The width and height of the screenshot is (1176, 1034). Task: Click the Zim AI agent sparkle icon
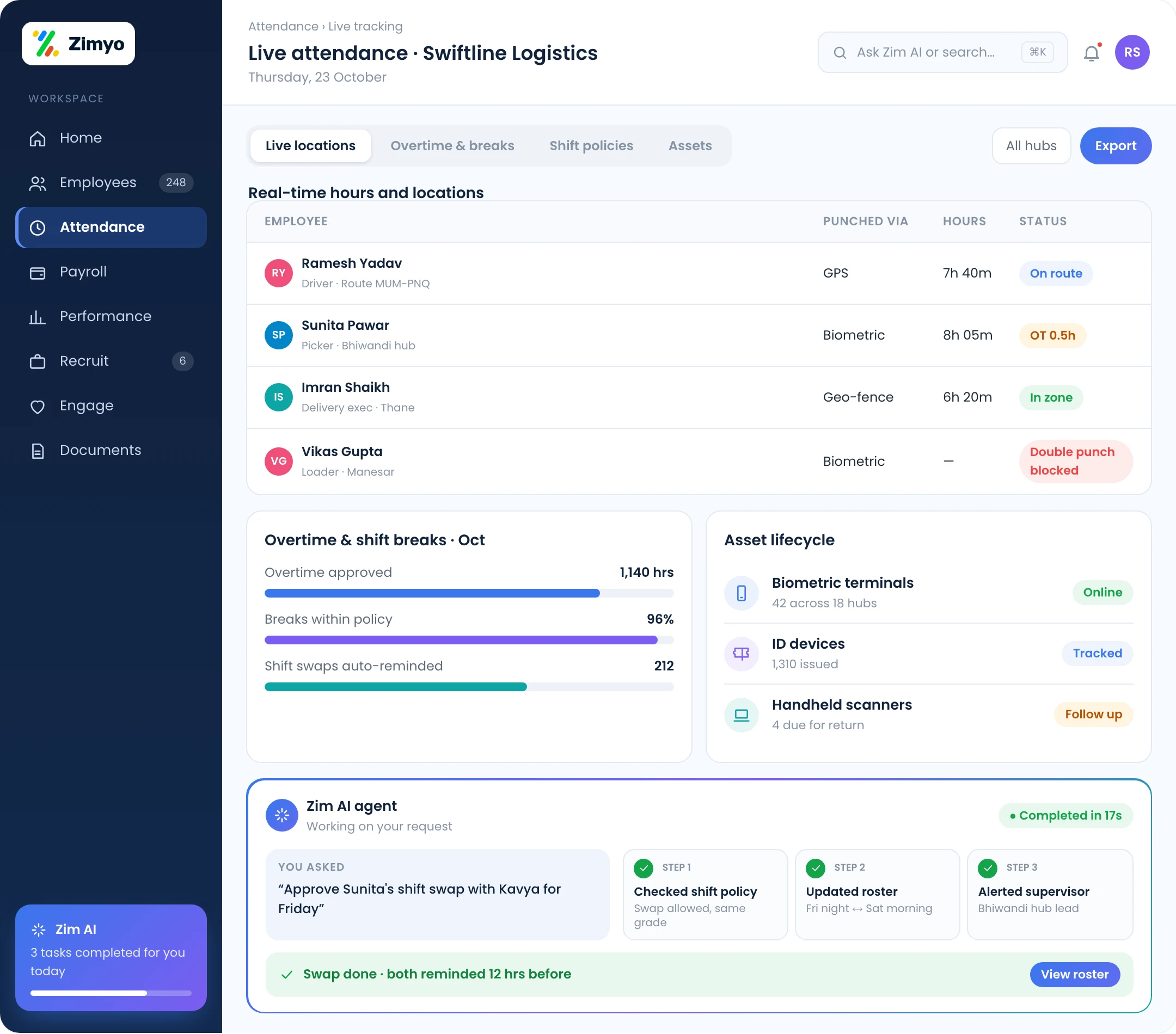point(282,815)
